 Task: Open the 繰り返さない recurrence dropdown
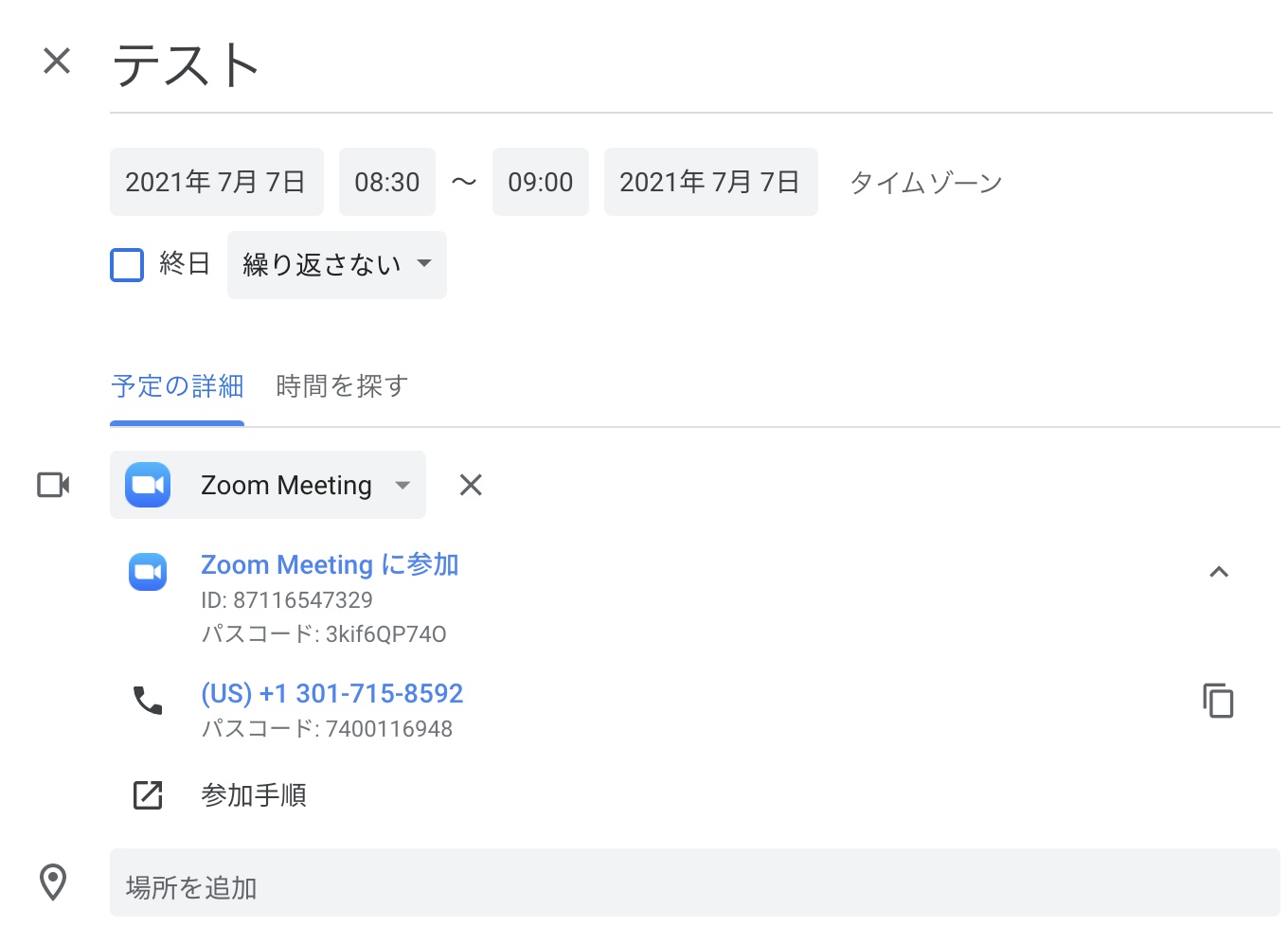(x=336, y=265)
